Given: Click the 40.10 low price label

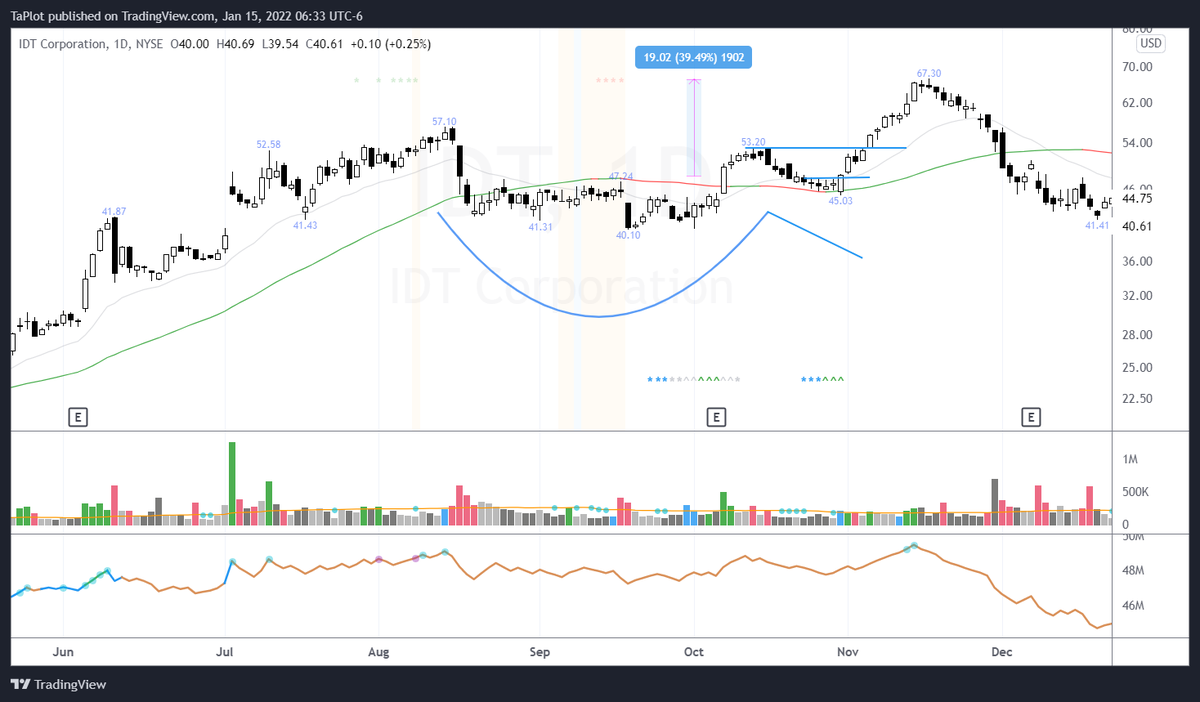Looking at the screenshot, I should coord(628,235).
